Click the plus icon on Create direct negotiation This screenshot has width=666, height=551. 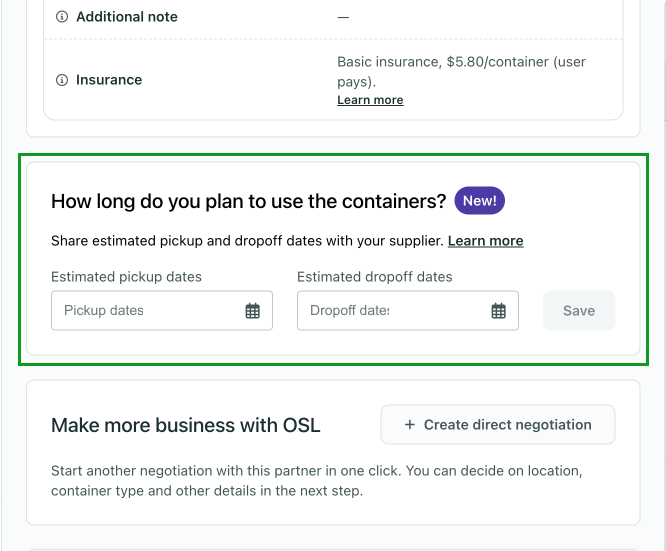click(x=409, y=425)
